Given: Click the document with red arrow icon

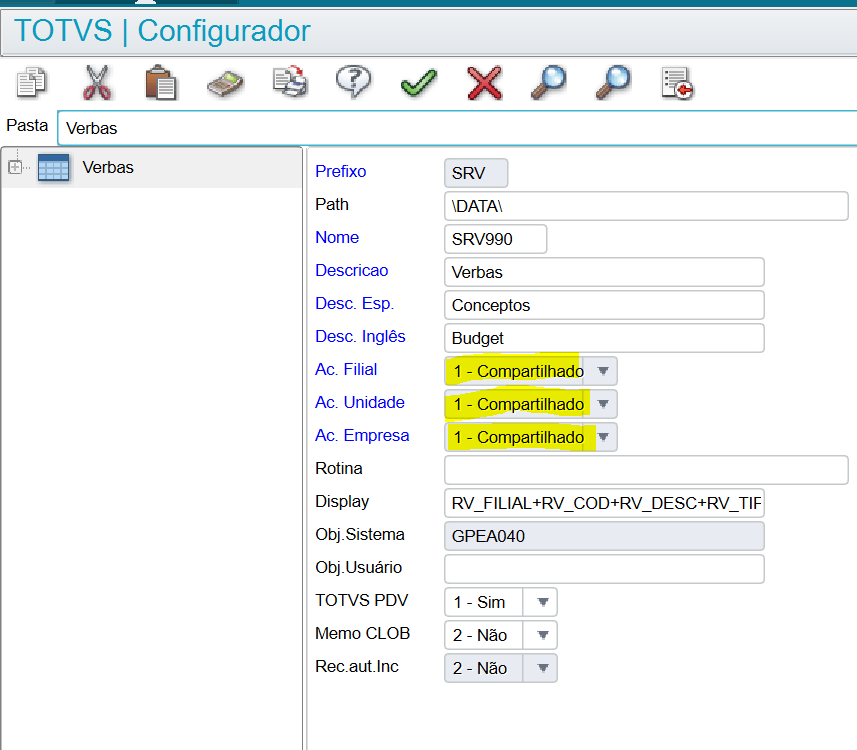Looking at the screenshot, I should click(x=677, y=84).
